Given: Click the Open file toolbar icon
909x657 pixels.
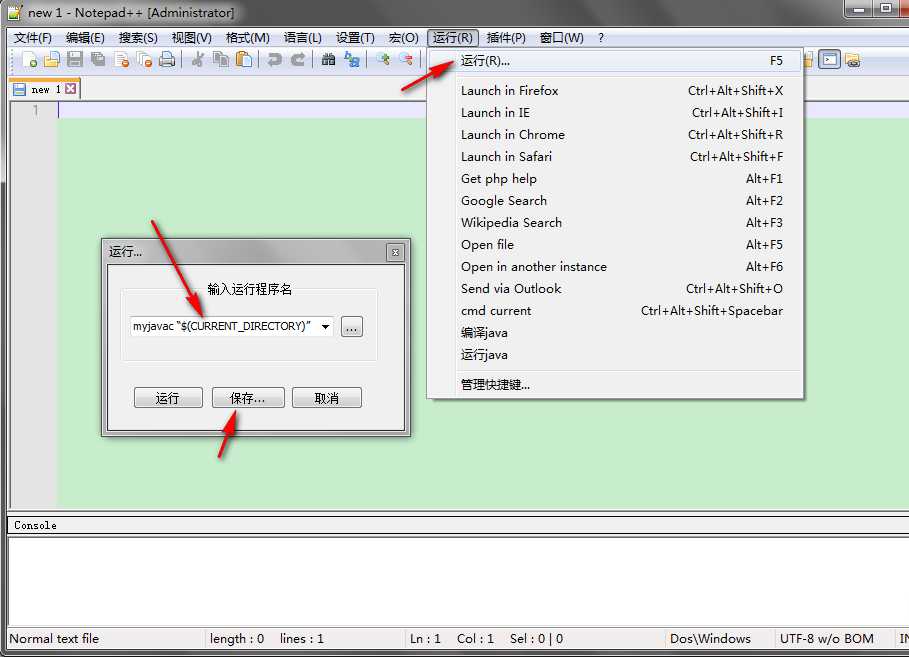Looking at the screenshot, I should click(52, 60).
